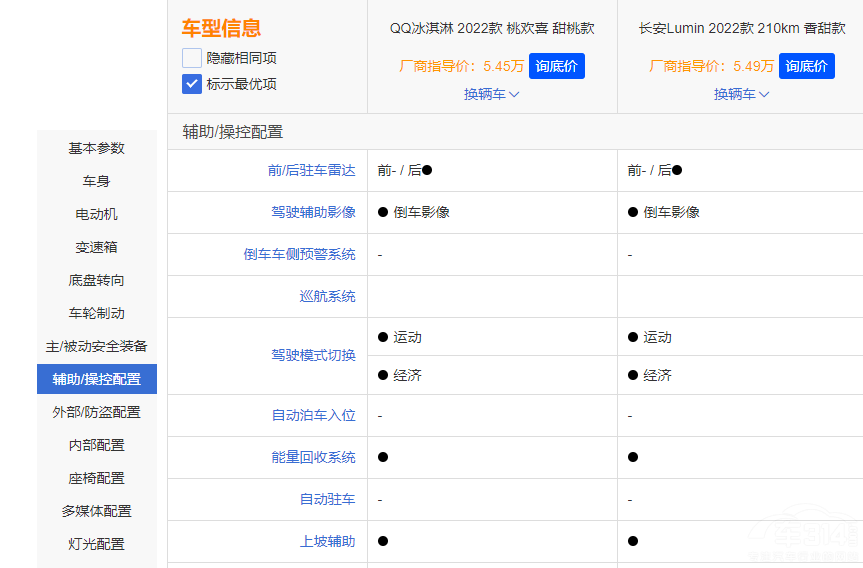Navigate to 多媒体配置 section
This screenshot has height=568, width=863.
(97, 511)
